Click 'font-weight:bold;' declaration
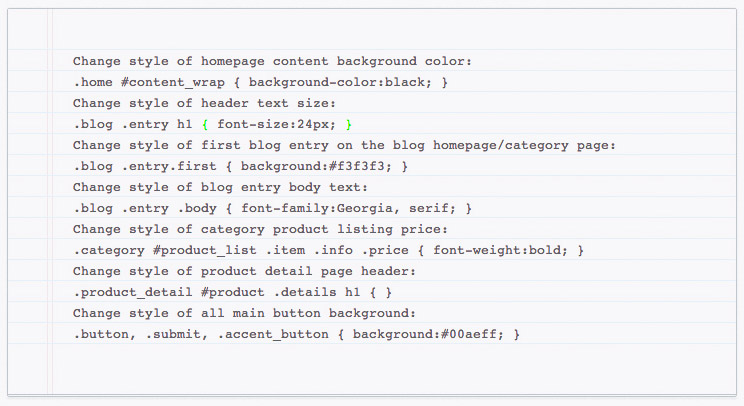This screenshot has width=744, height=406. coord(500,250)
